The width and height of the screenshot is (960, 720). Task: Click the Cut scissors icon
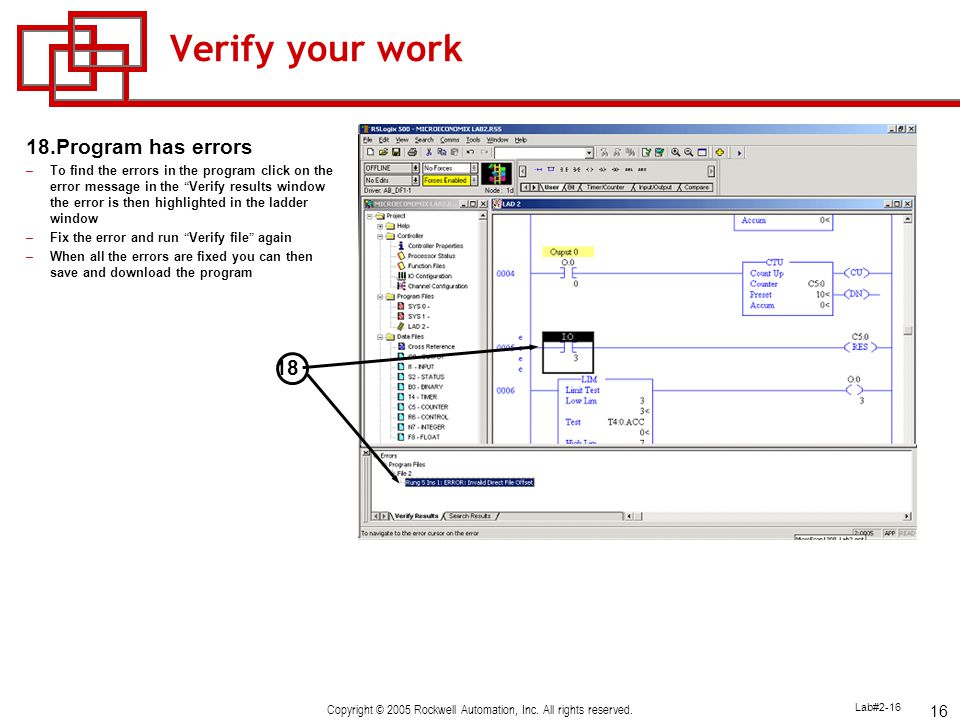pos(429,152)
